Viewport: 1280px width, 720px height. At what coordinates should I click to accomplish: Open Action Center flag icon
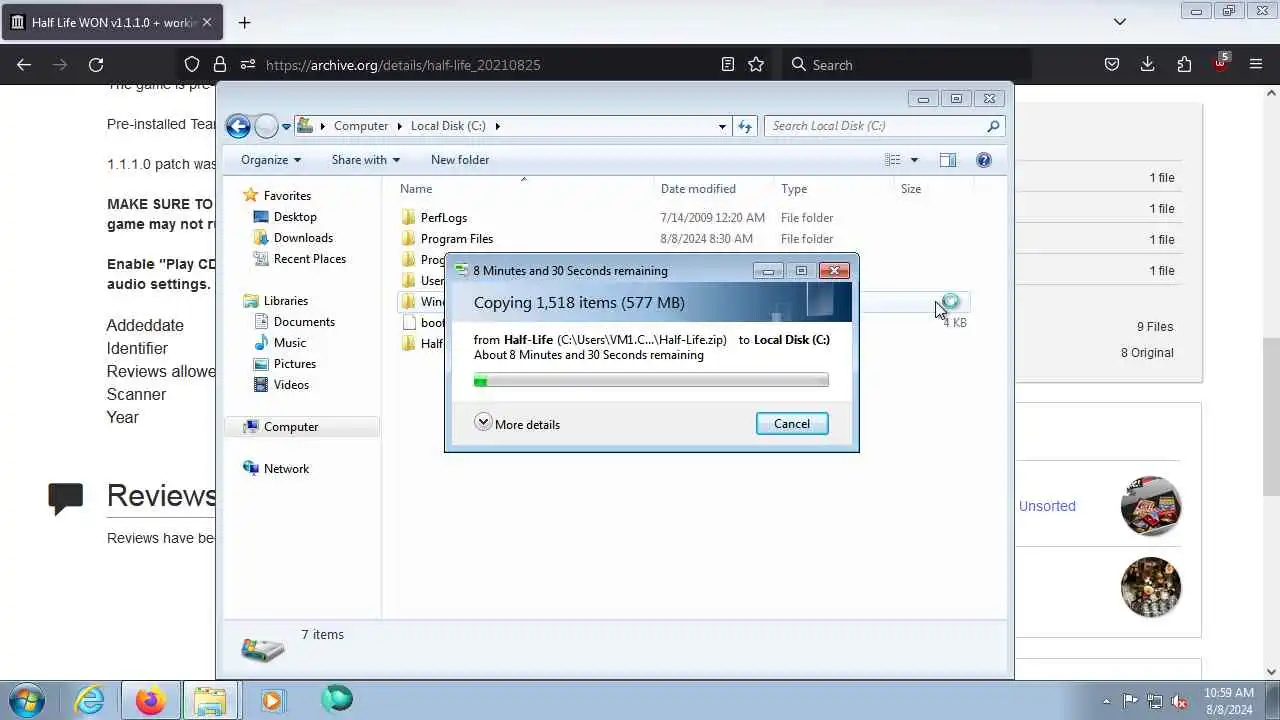[1130, 701]
